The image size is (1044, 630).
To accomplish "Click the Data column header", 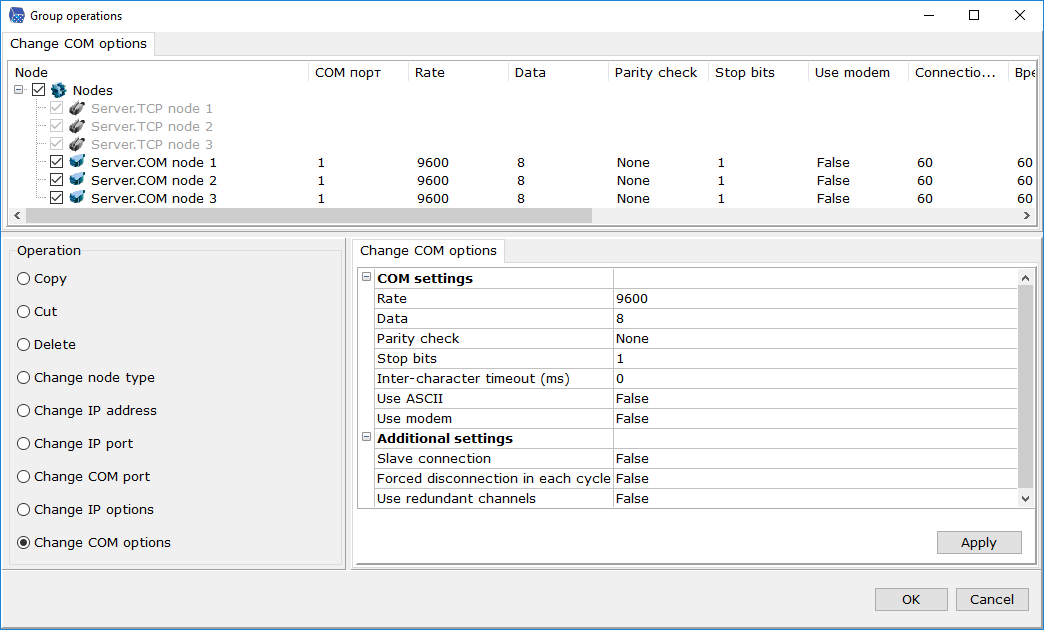I will pyautogui.click(x=558, y=72).
